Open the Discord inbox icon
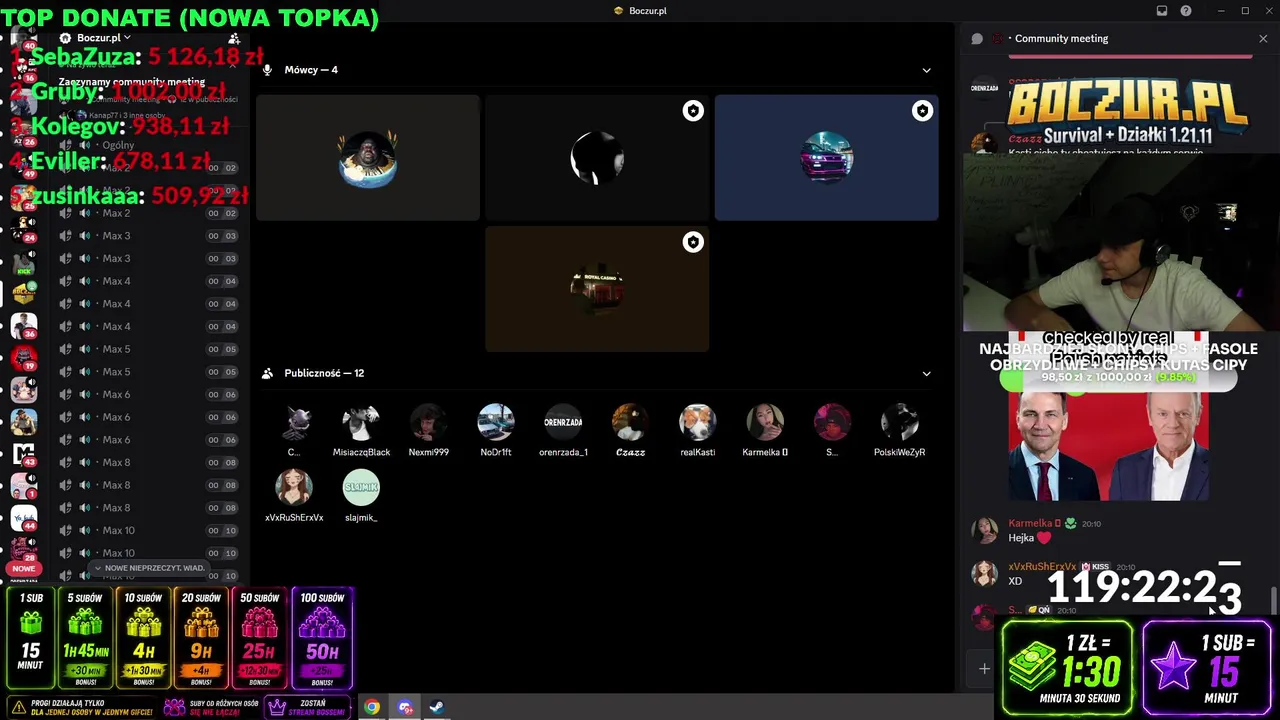 [1162, 11]
